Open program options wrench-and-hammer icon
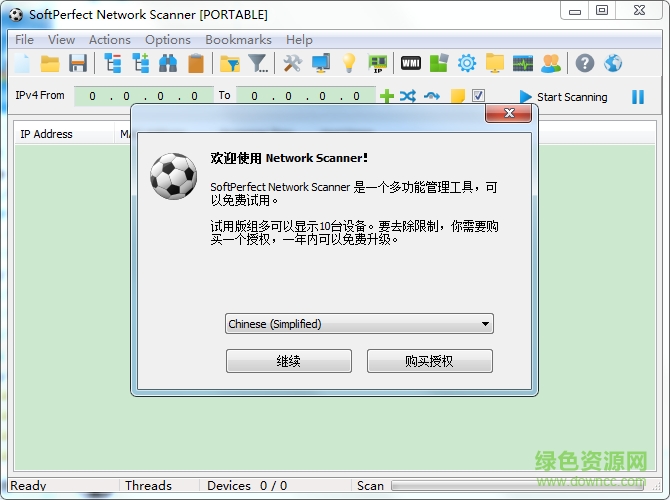Viewport: 670px width, 500px height. click(293, 63)
